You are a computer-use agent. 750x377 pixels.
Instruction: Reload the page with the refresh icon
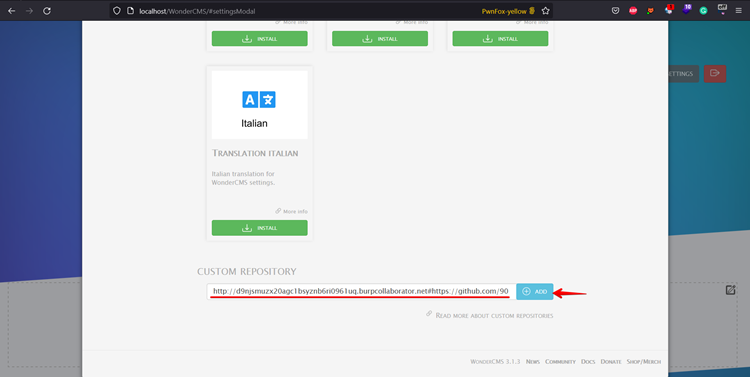pos(47,11)
